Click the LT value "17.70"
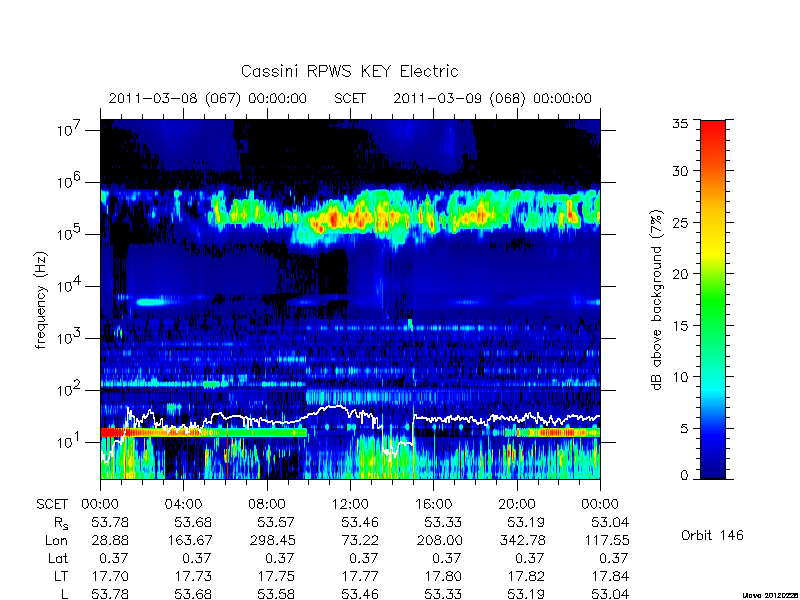 click(110, 576)
